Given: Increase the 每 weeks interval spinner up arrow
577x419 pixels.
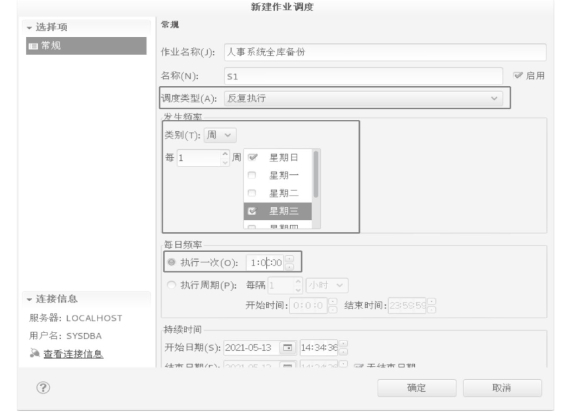Looking at the screenshot, I should [x=225, y=154].
